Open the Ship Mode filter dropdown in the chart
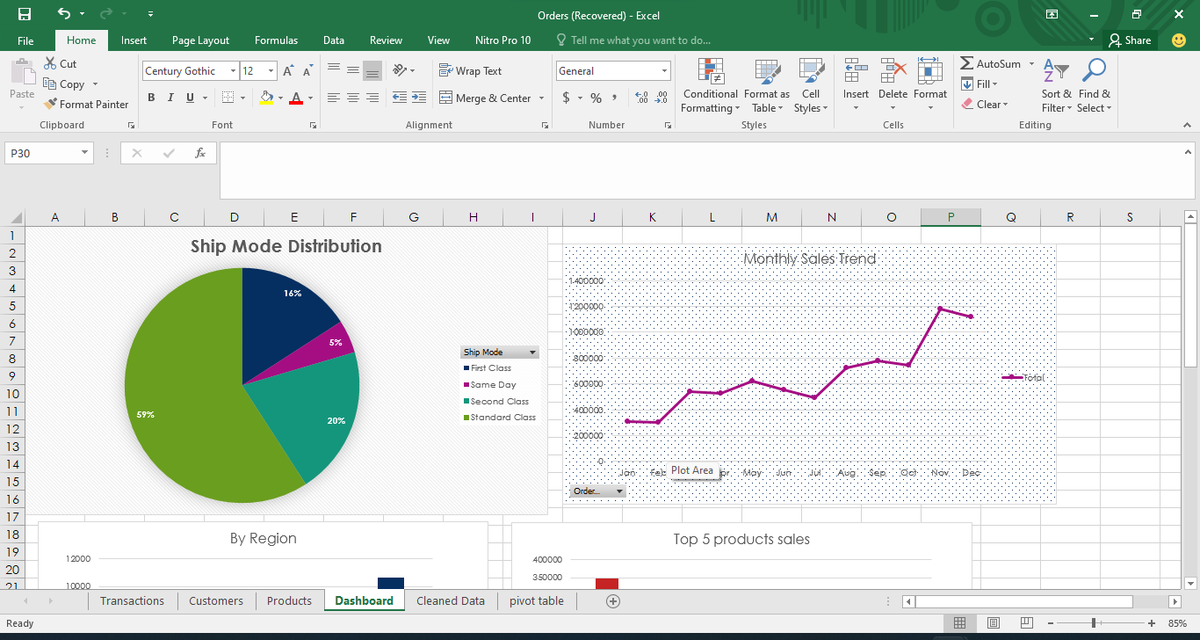 [x=533, y=352]
